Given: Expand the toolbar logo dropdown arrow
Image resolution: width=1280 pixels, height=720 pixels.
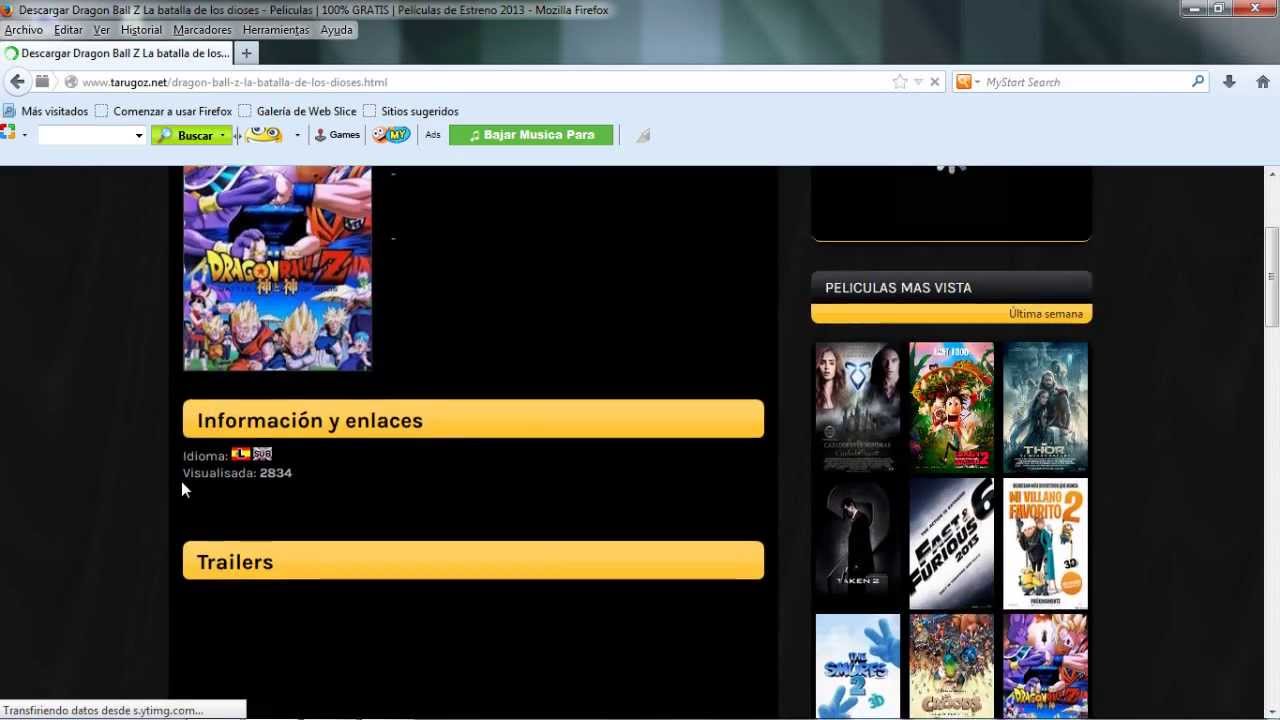Looking at the screenshot, I should click(25, 135).
